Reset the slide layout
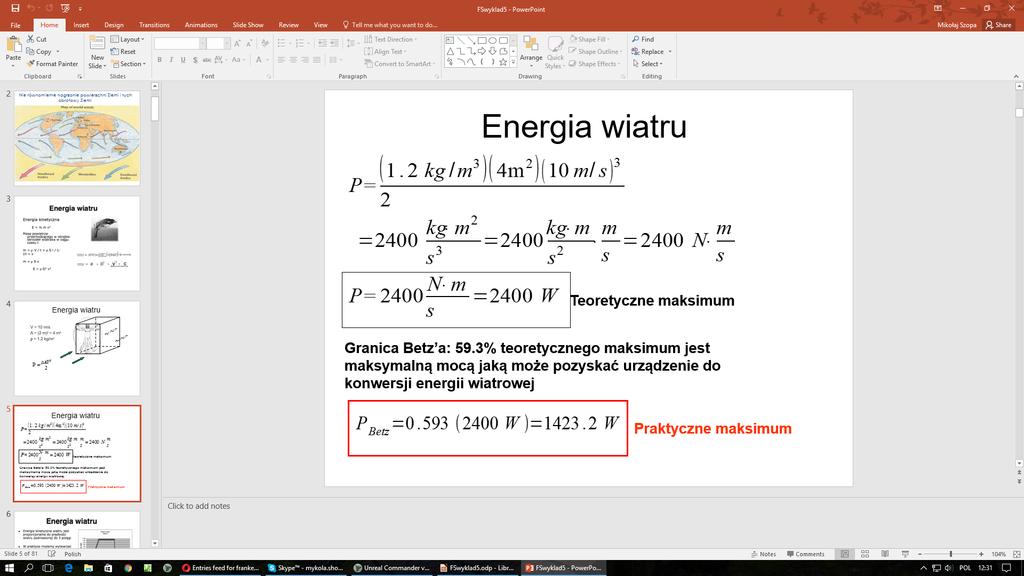1024x576 pixels. 123,52
